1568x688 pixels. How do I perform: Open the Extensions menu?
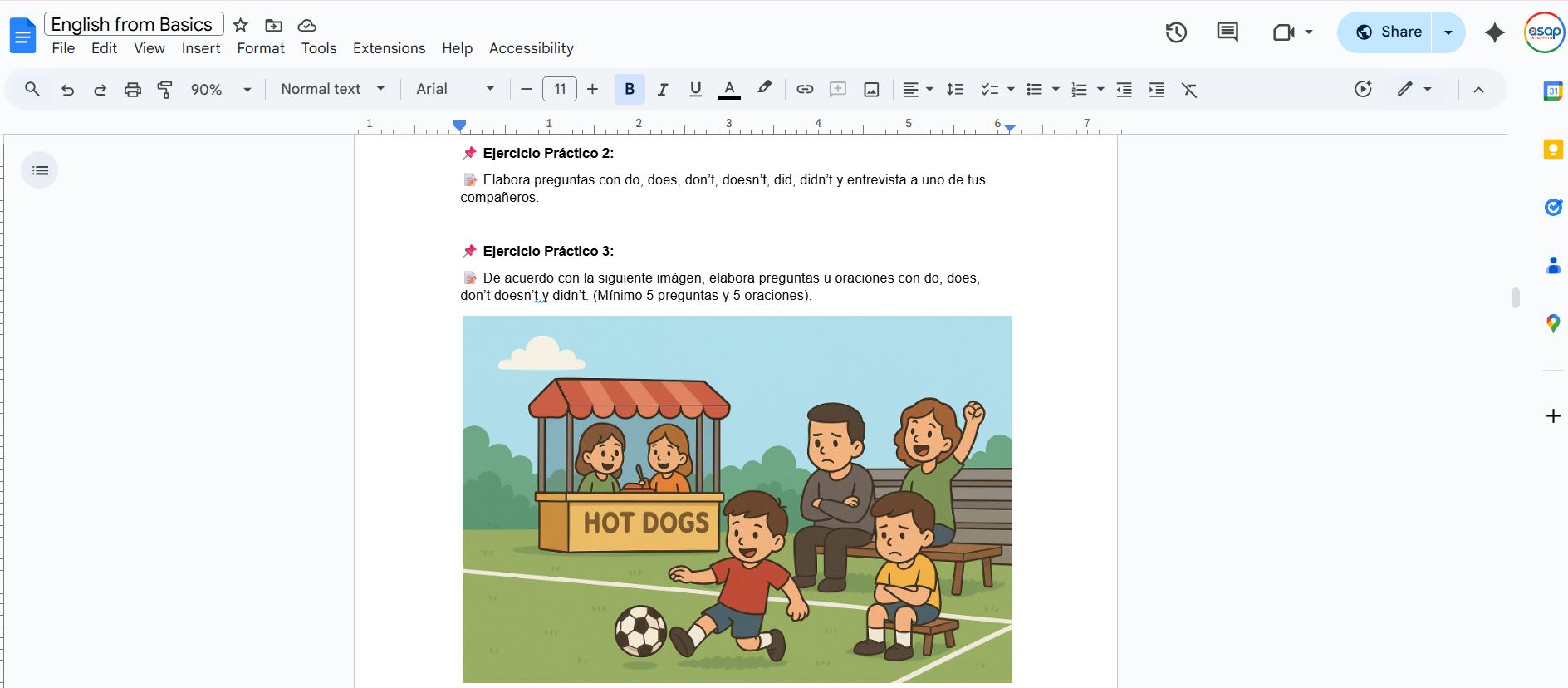point(389,48)
